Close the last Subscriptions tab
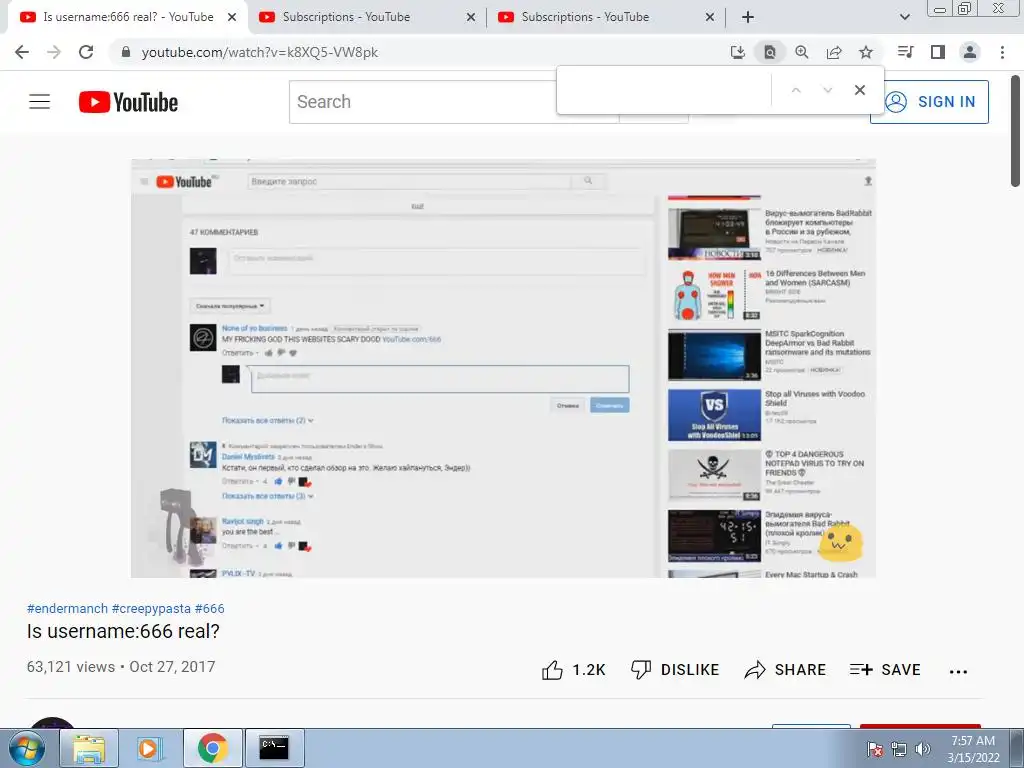This screenshot has height=768, width=1024. (710, 17)
